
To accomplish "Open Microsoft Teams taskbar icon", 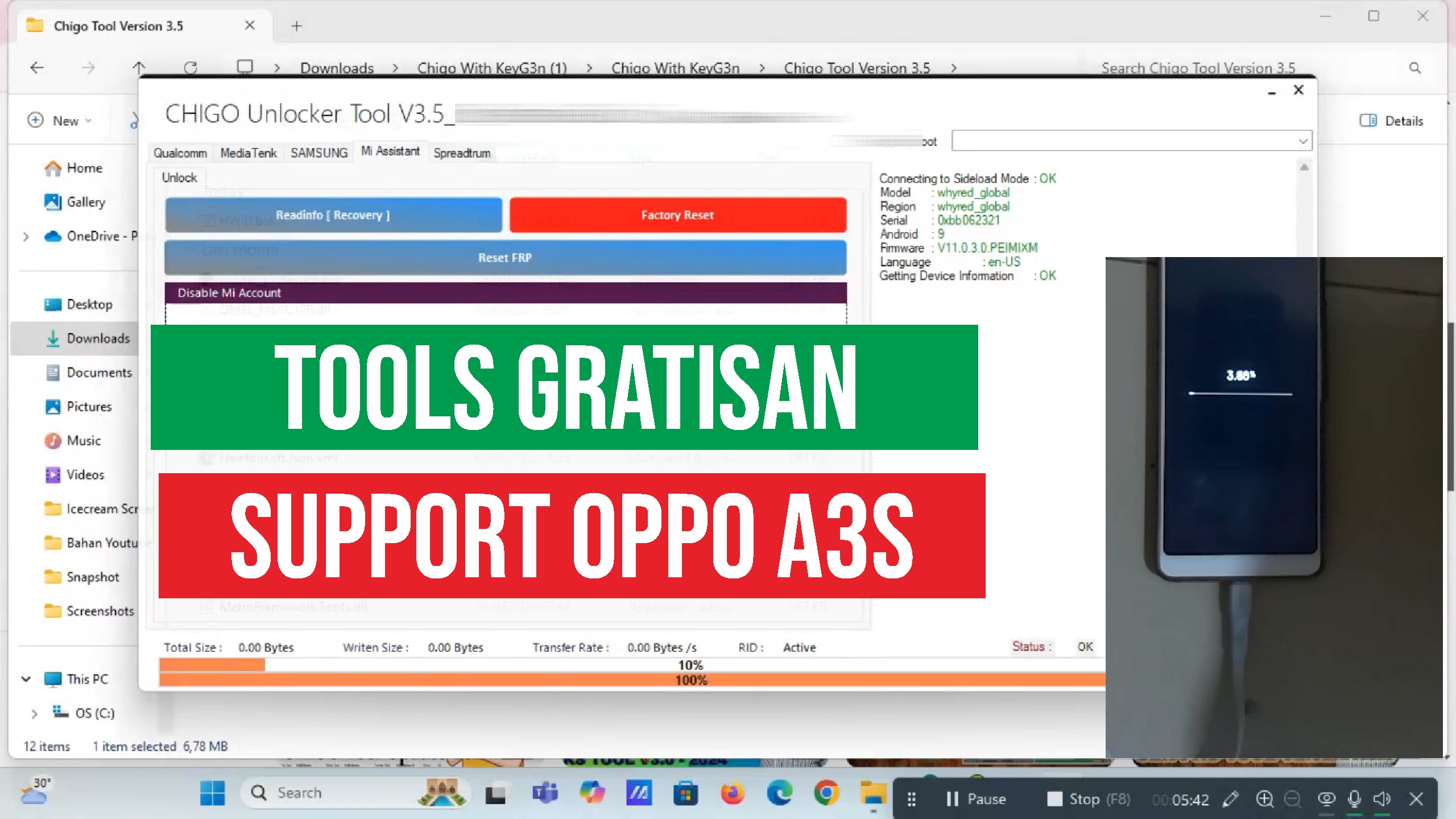I will (544, 793).
